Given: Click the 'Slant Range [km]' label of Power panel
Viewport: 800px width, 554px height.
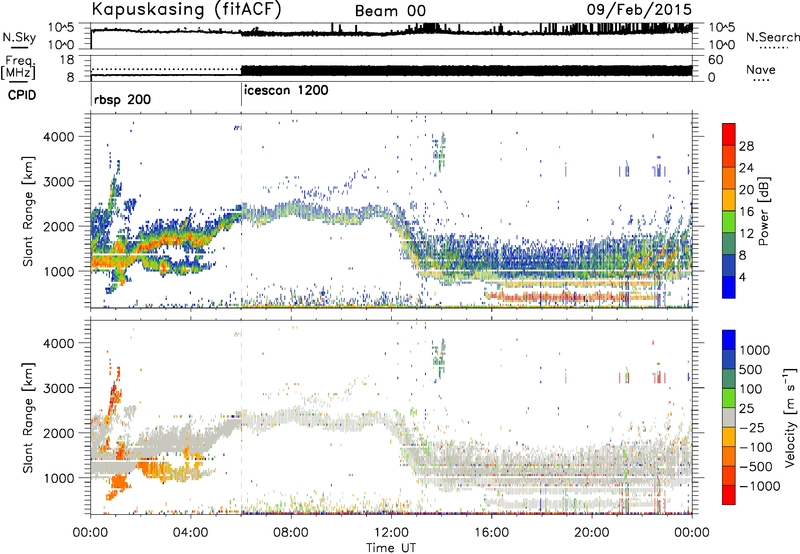Looking at the screenshot, I should pos(28,211).
